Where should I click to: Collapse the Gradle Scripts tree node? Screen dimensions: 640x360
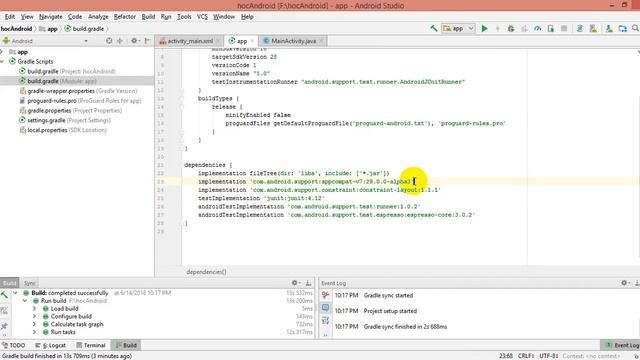click(2, 62)
